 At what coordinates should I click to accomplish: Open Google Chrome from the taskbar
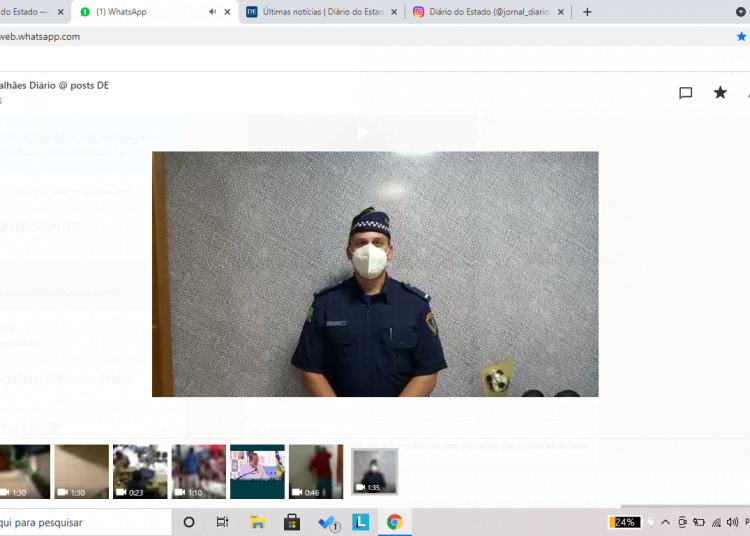(395, 522)
